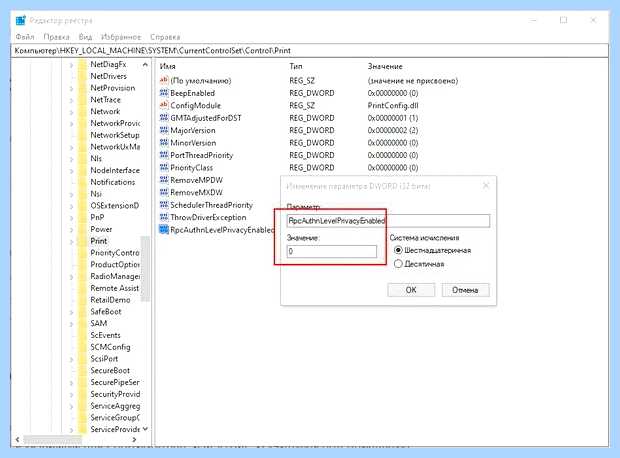Click the Power folder icon

[82, 229]
